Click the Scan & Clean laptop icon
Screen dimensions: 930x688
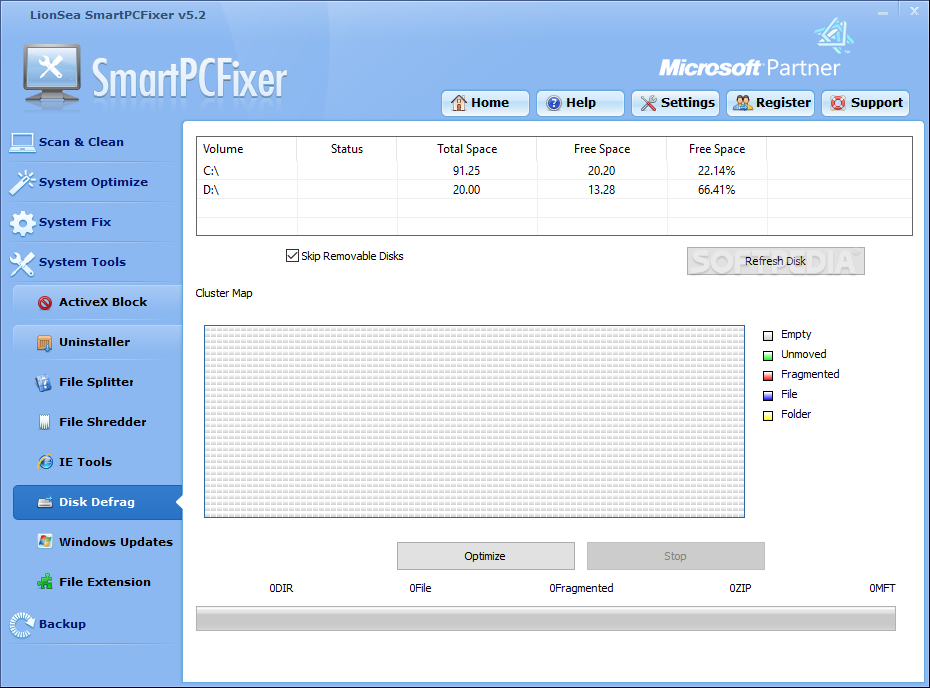[23, 142]
